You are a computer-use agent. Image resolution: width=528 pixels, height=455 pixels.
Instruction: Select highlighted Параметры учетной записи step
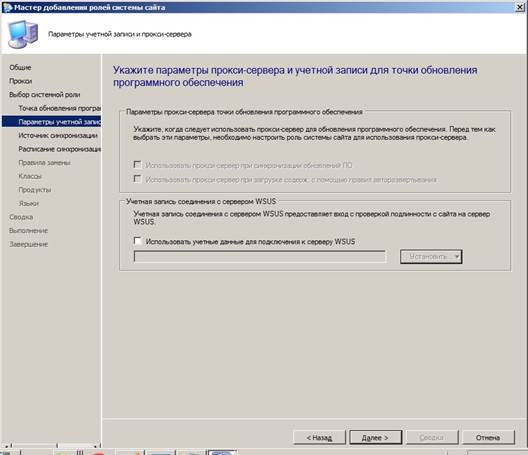click(x=51, y=122)
